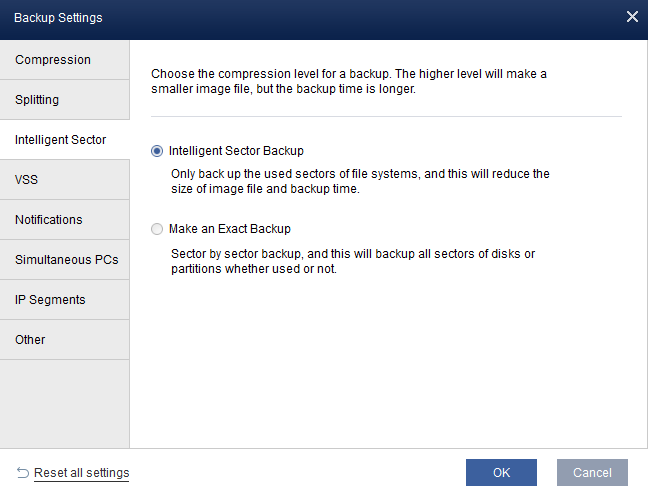This screenshot has height=494, width=648.
Task: Click the compression level description paragraph
Action: tap(348, 81)
